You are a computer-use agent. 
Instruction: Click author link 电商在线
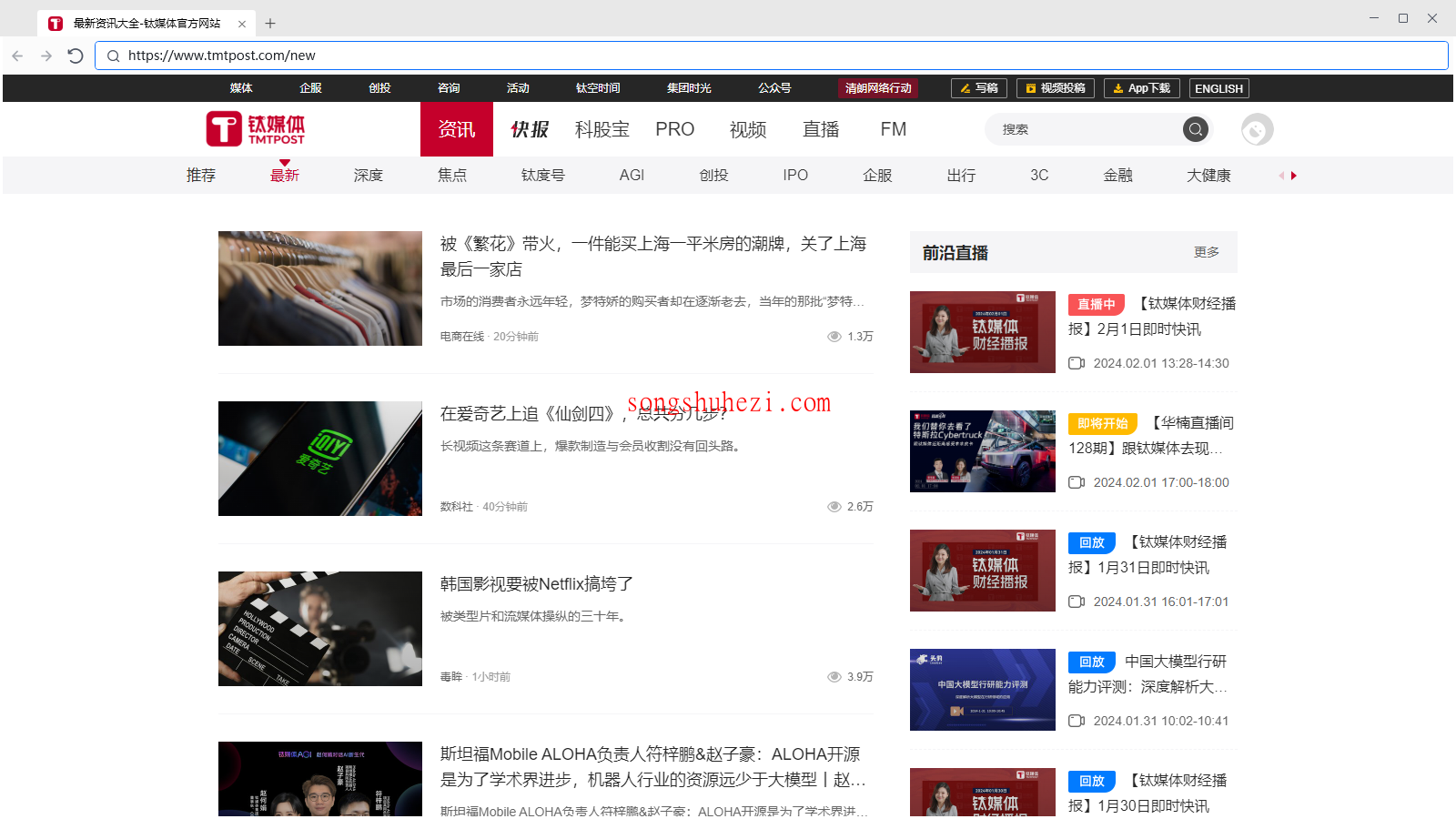[462, 337]
